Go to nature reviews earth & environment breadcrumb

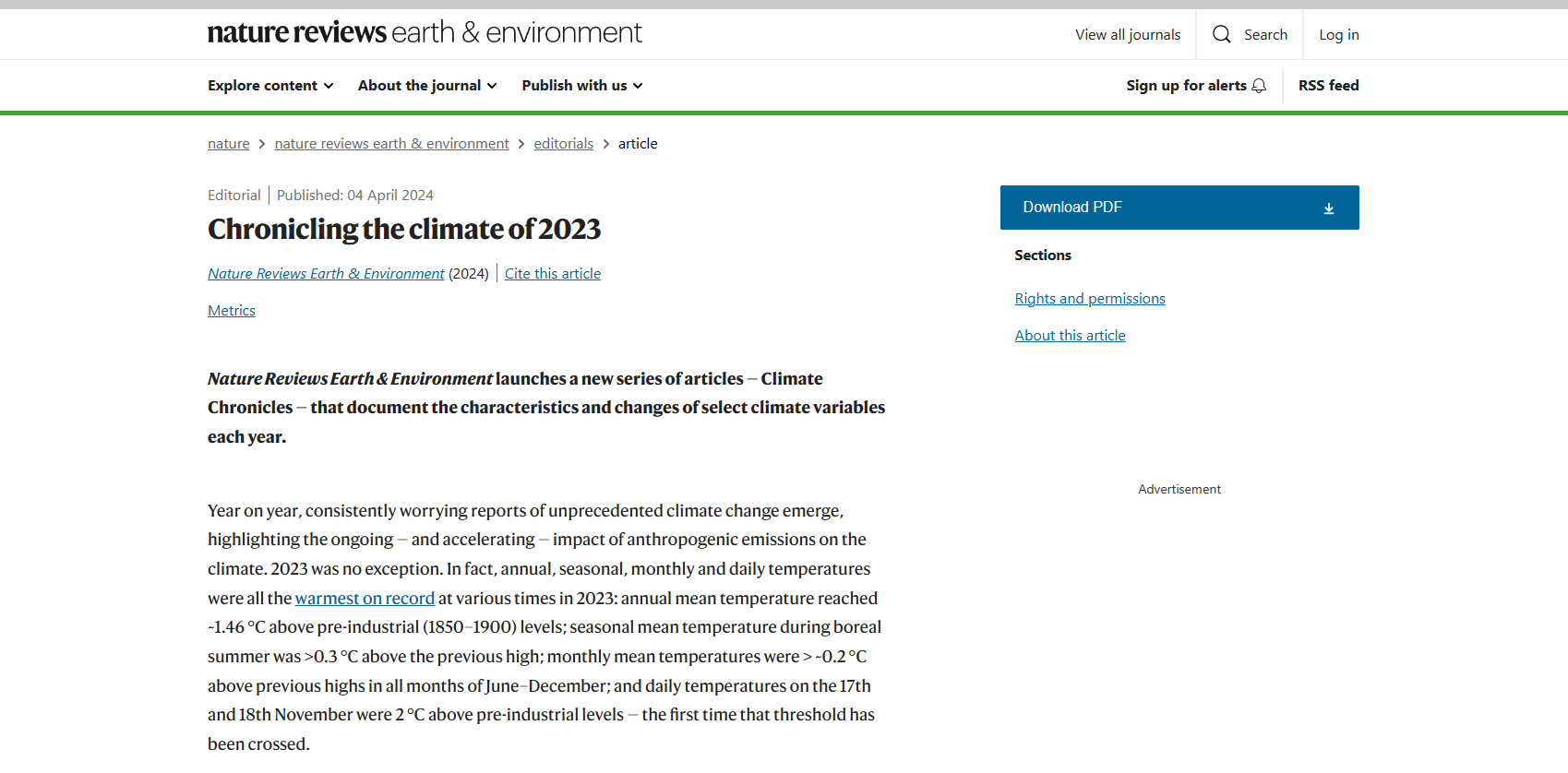(391, 144)
